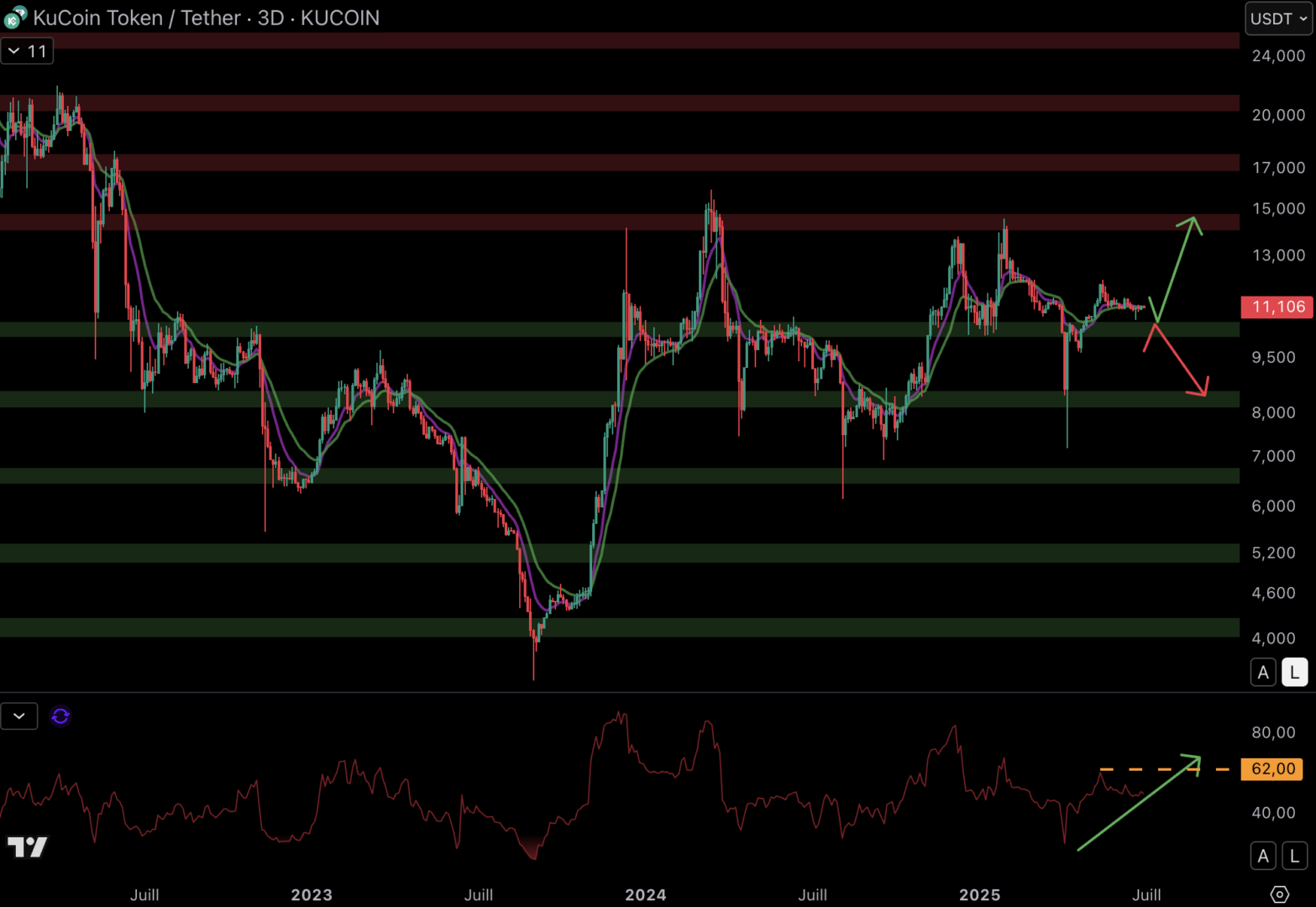Click the 8,000 price axis label
Image resolution: width=1316 pixels, height=907 pixels.
tap(1273, 412)
